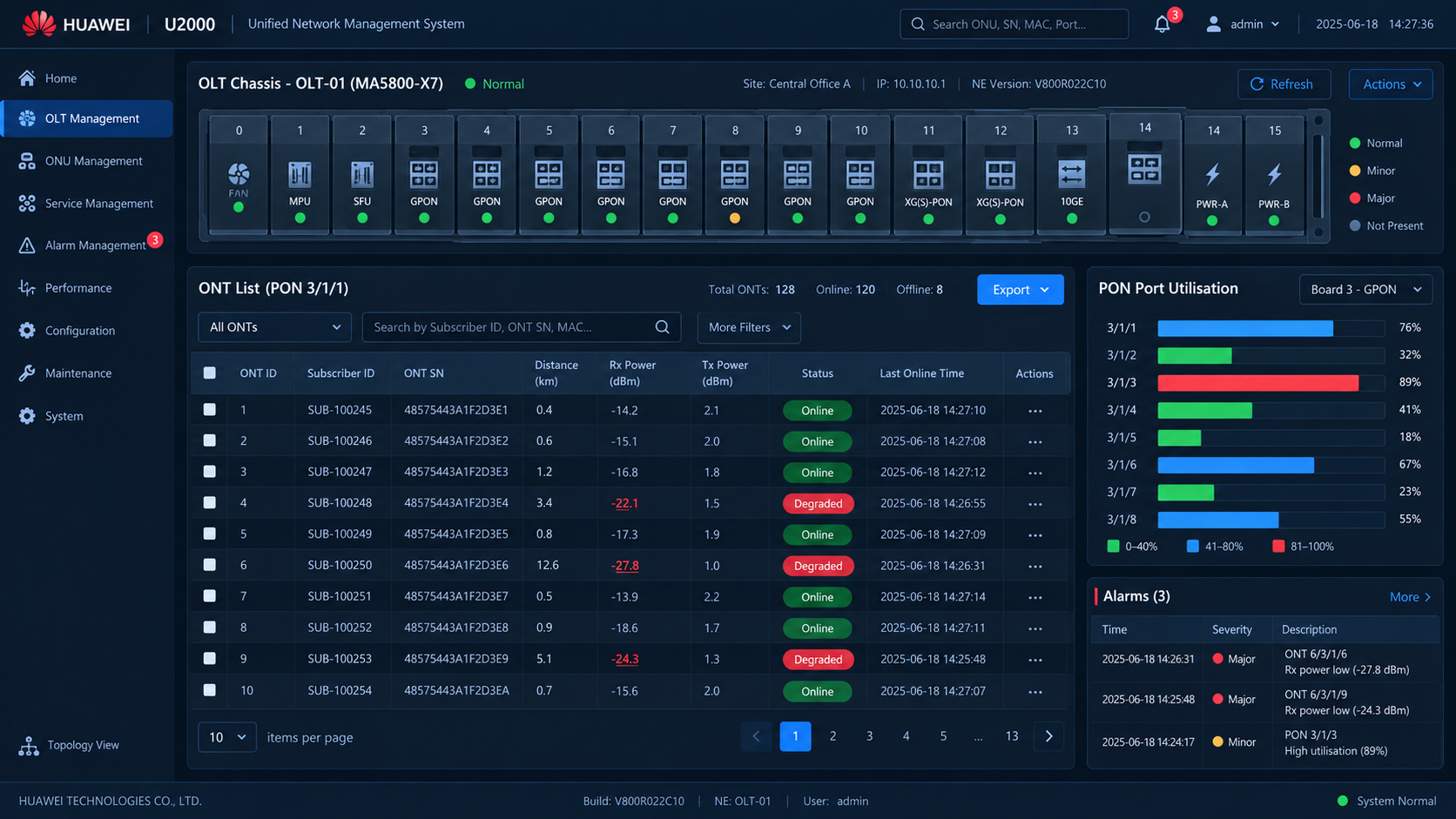Open ONU Management in the sidebar
The height and width of the screenshot is (819, 1456).
(87, 161)
